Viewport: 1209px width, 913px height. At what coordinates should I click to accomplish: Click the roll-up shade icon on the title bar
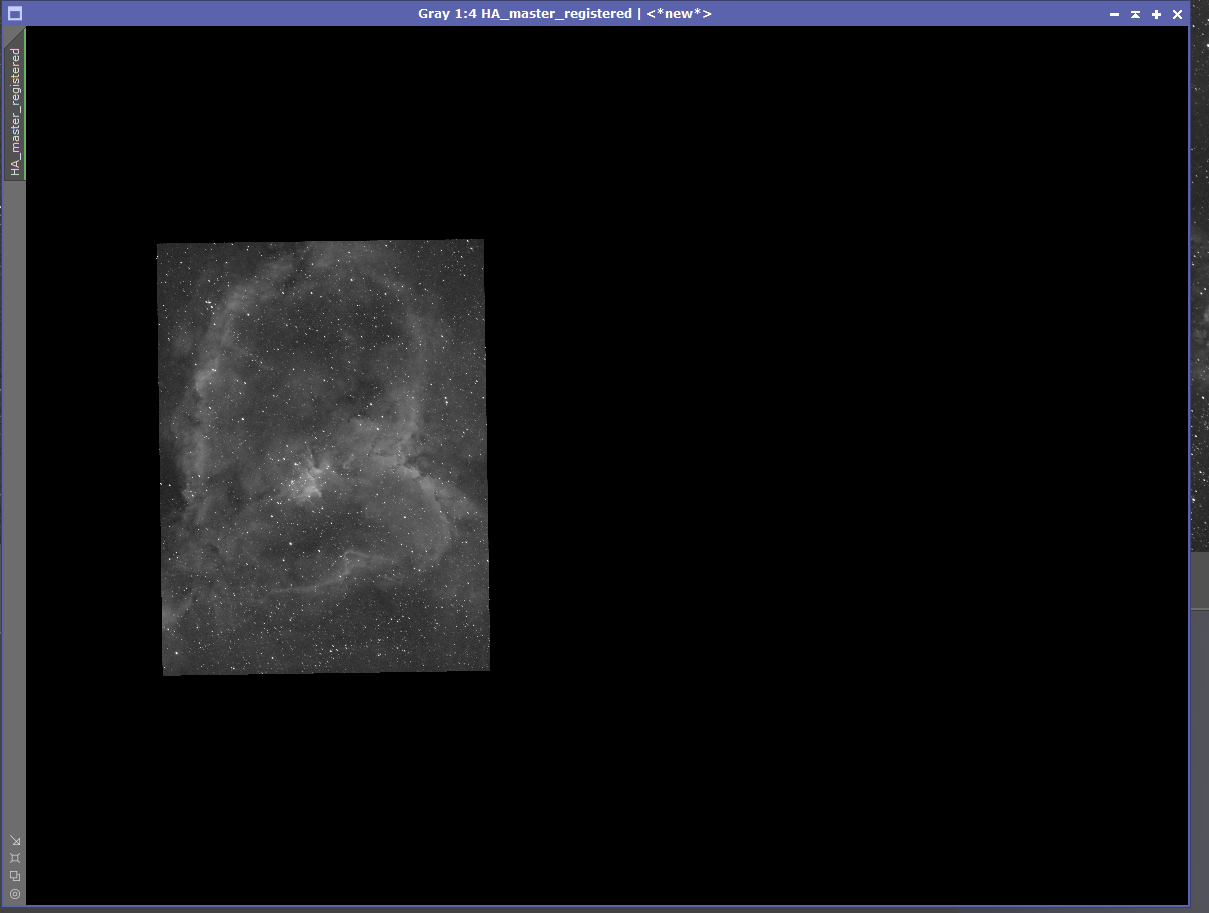tap(1135, 13)
